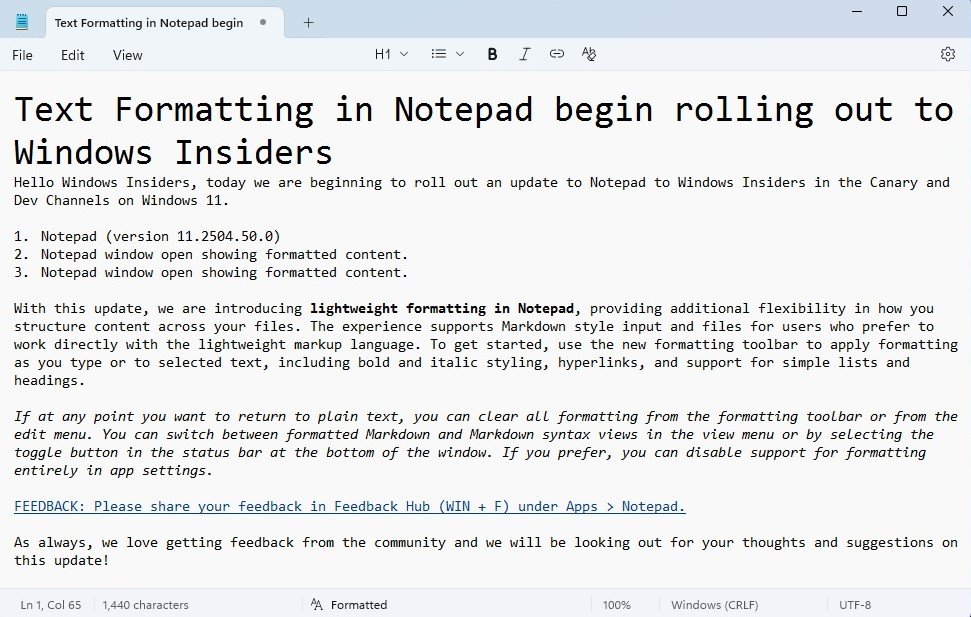971x617 pixels.
Task: Toggle italic formatting button
Action: pos(525,55)
